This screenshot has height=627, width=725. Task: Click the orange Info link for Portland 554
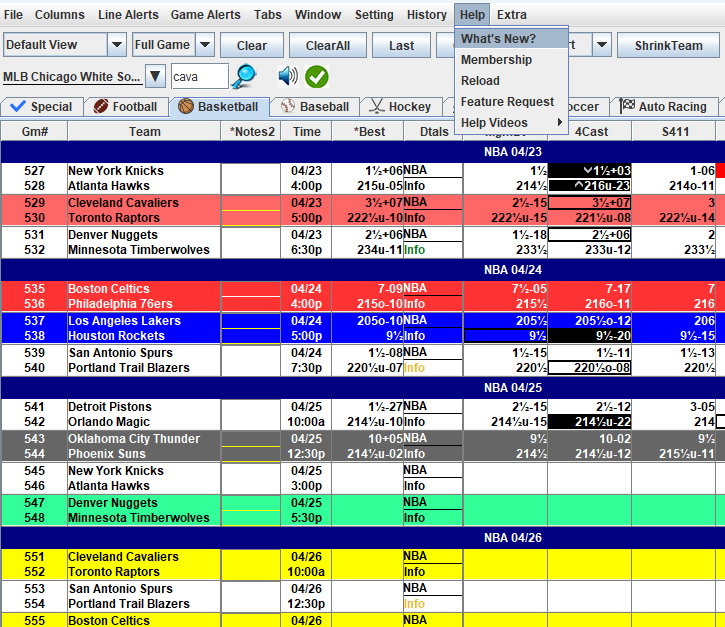coord(414,603)
